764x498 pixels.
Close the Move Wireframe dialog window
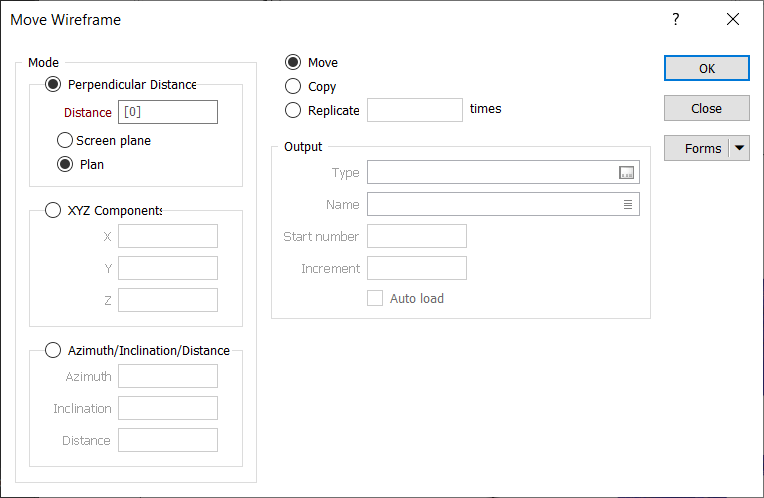(x=733, y=19)
